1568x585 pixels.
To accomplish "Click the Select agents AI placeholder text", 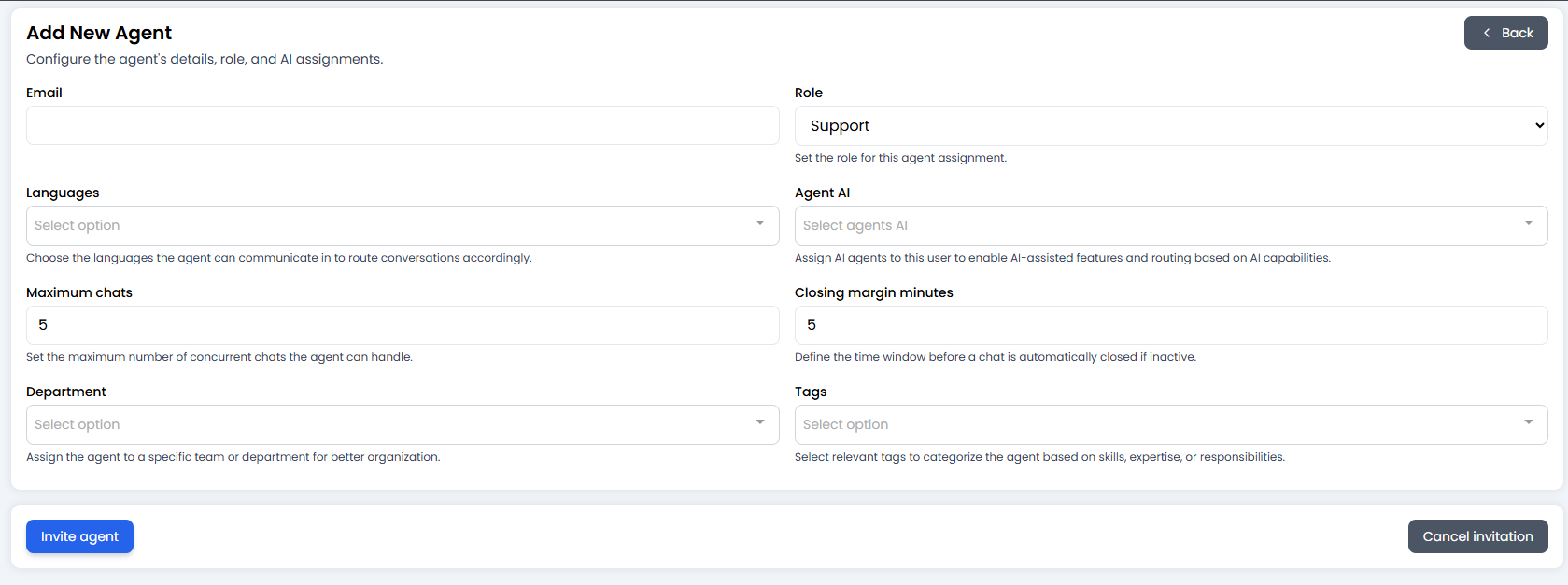I will tap(855, 224).
